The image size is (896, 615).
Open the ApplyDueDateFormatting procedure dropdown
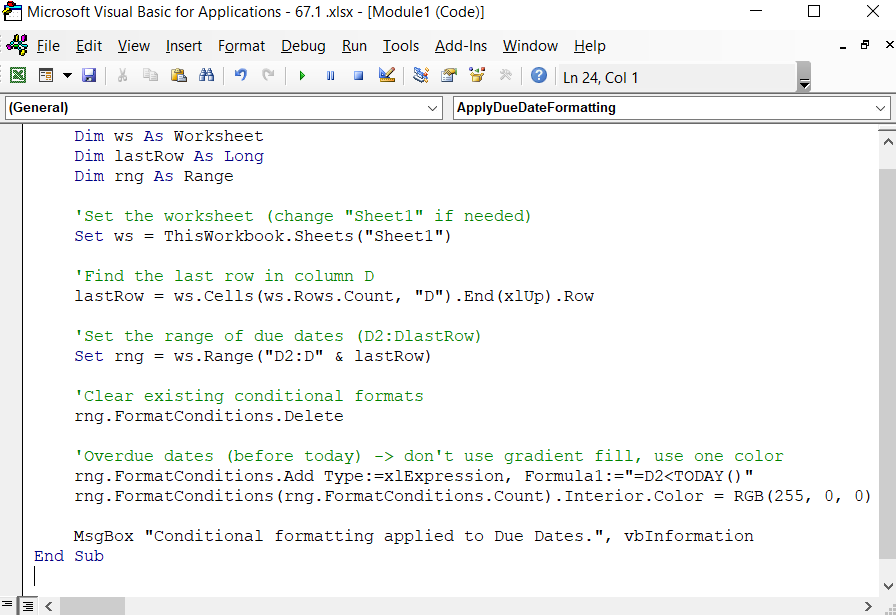878,108
